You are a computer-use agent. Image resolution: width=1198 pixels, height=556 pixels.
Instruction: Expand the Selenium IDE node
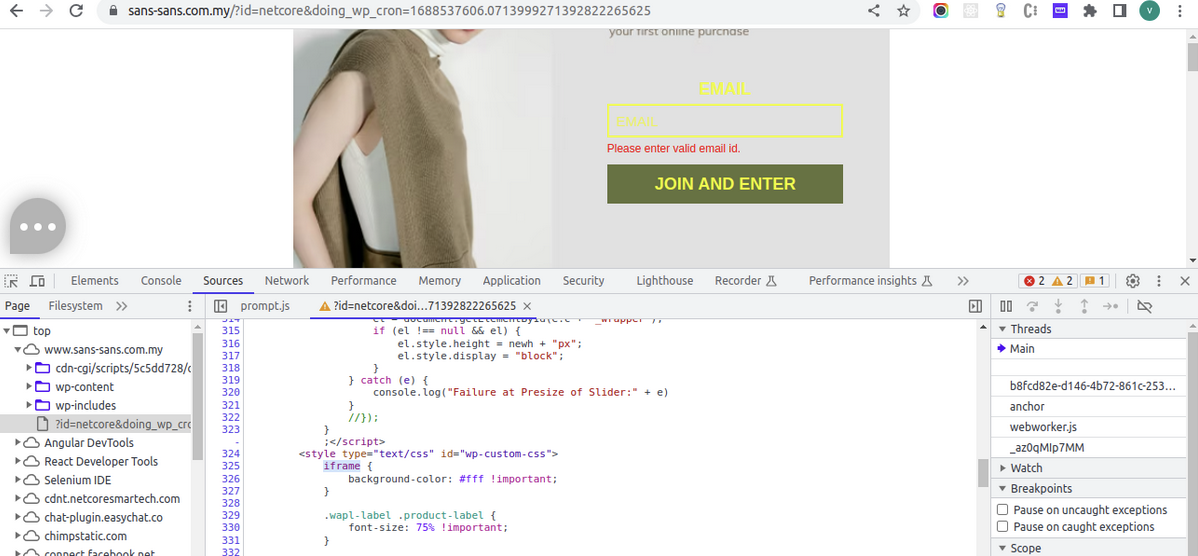coord(18,480)
